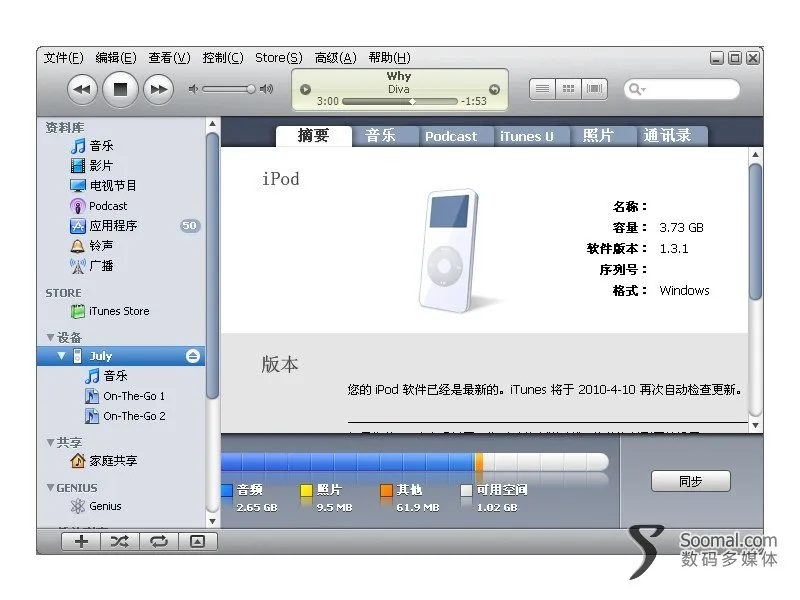Open the search options magnifier dropdown

coord(636,90)
